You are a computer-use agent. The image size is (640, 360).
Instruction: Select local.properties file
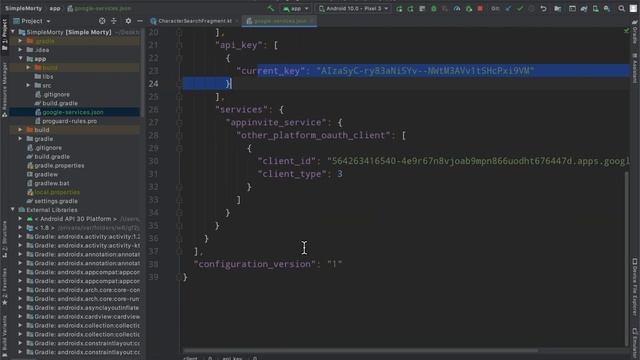53,192
